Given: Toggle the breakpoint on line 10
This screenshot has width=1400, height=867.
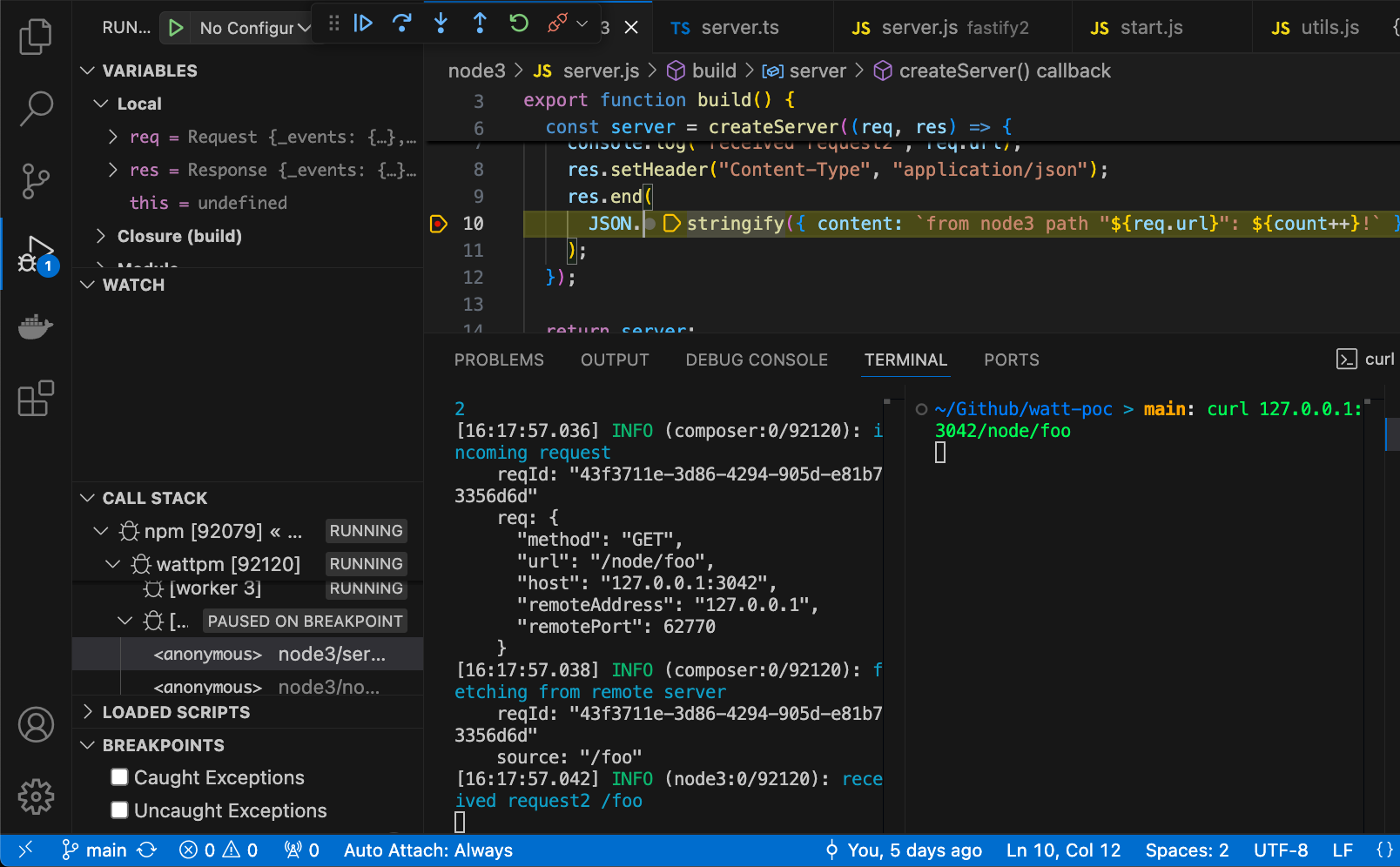Looking at the screenshot, I should pos(439,224).
